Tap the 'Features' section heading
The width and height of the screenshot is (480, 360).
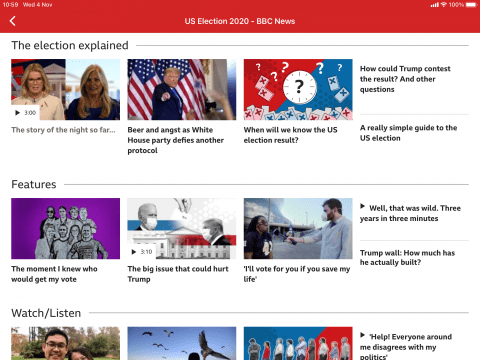(x=34, y=184)
